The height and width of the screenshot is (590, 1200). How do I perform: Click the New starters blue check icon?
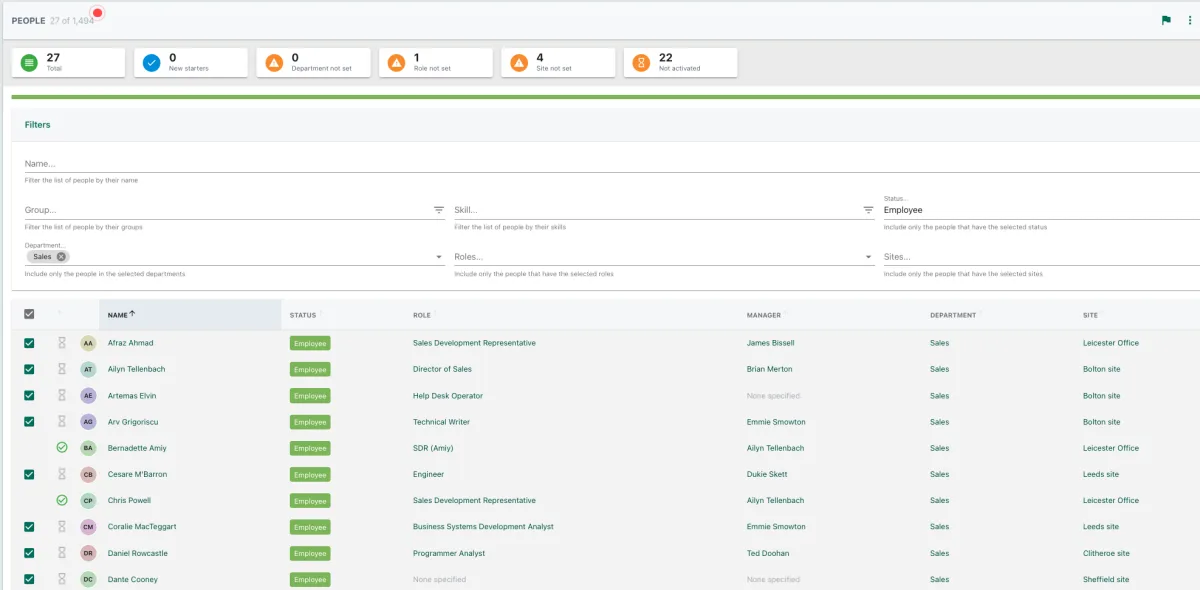152,63
